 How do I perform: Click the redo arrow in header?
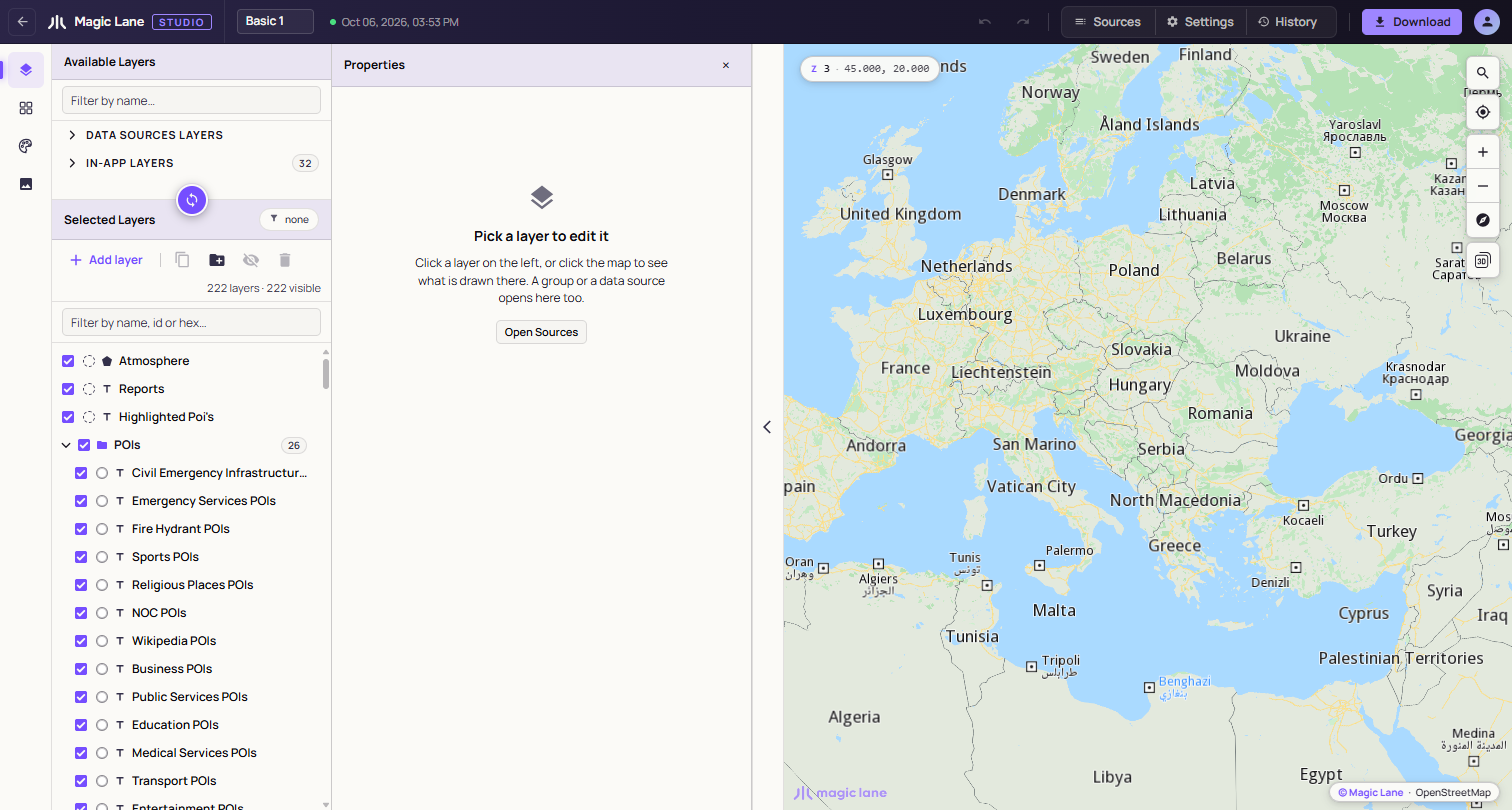[x=1023, y=22]
